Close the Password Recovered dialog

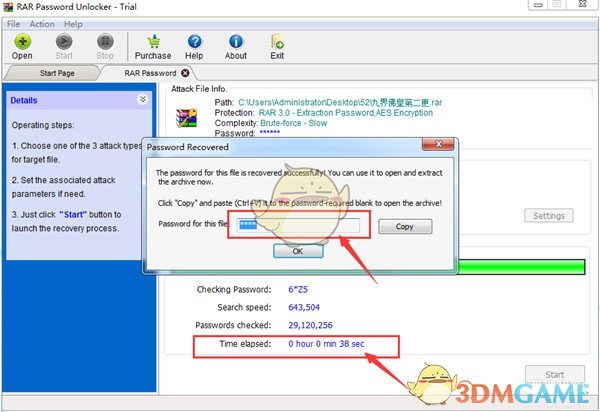click(x=438, y=144)
